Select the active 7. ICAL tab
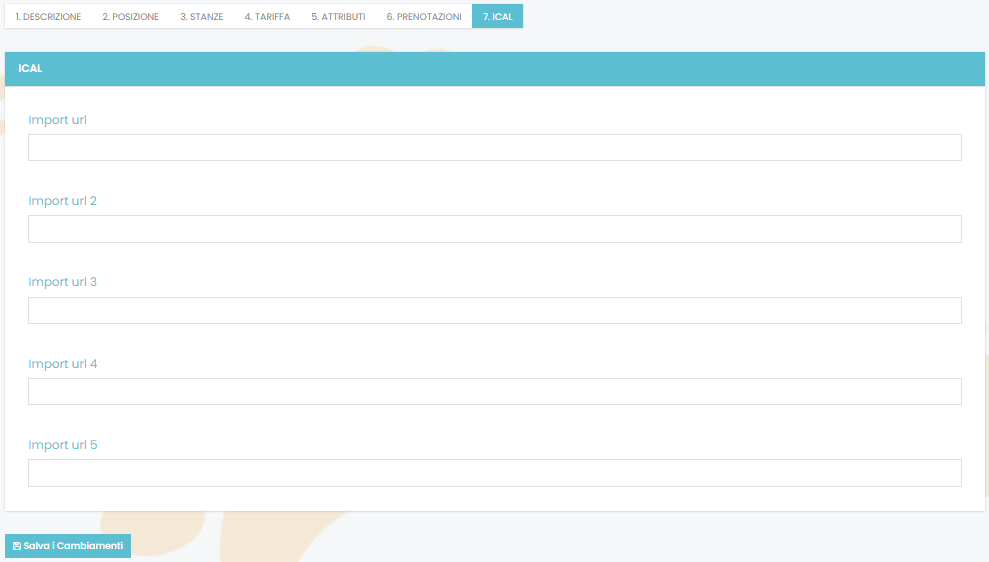Image resolution: width=989 pixels, height=562 pixels. (497, 17)
